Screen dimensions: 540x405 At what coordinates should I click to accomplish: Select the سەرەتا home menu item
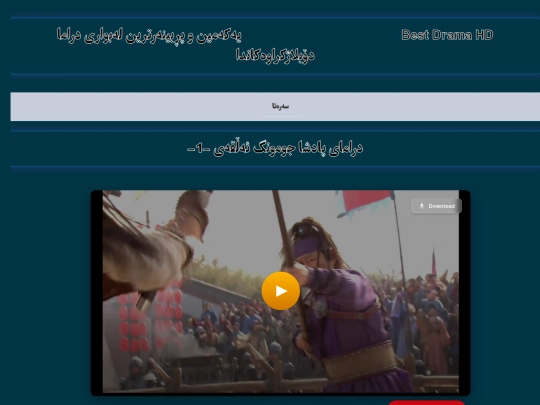(280, 106)
